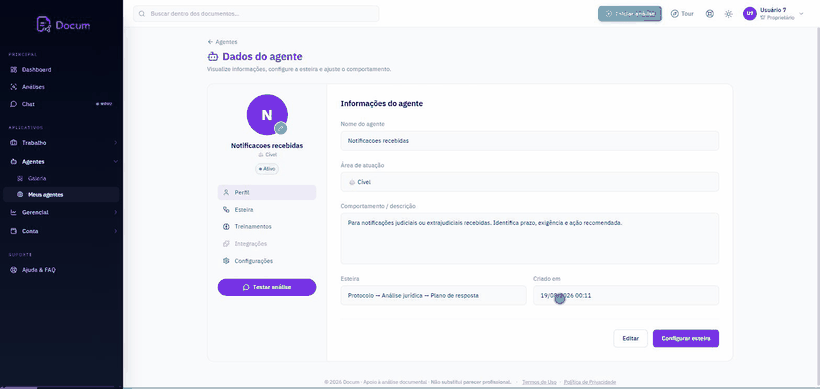Click the Agentes robot sidebar icon
Viewport: 820px width, 389px height.
coord(14,162)
